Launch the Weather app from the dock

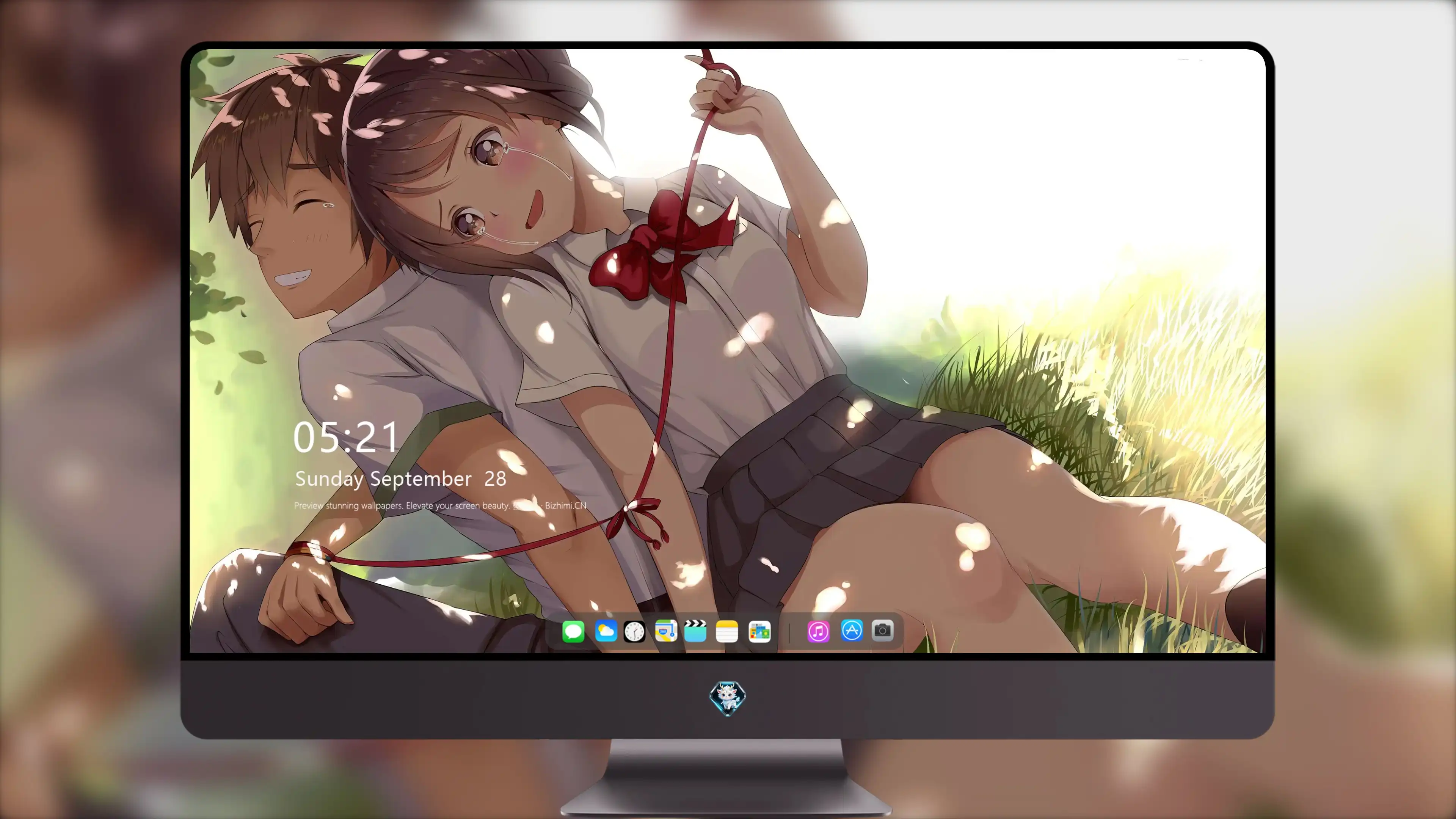point(606,631)
